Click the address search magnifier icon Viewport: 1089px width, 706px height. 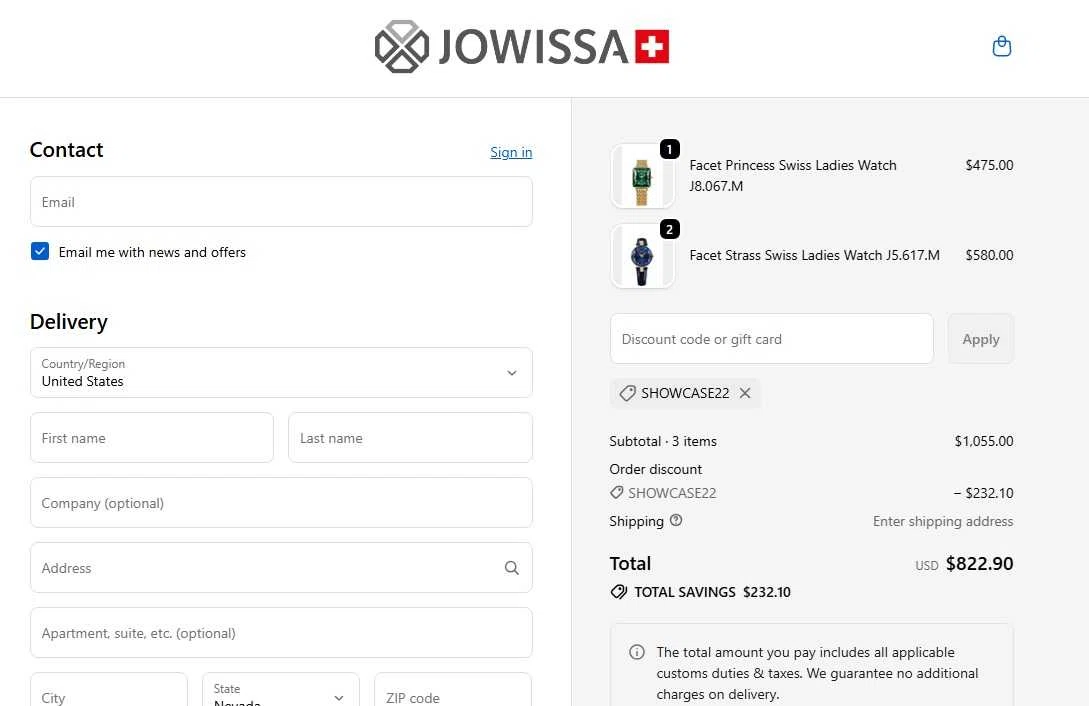pyautogui.click(x=512, y=568)
